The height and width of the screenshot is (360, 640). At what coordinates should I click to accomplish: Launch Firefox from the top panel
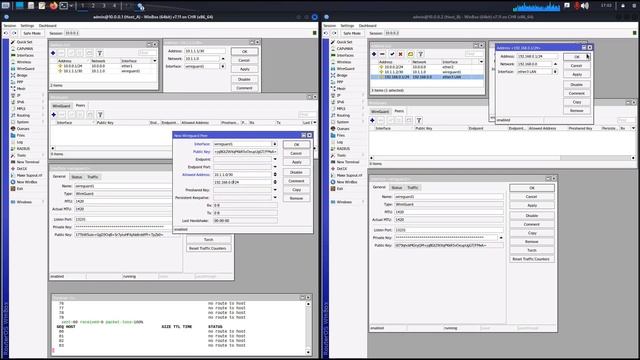point(53,6)
